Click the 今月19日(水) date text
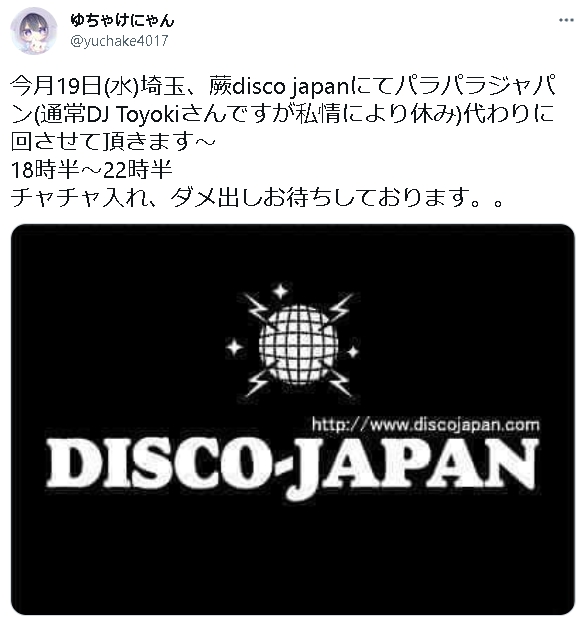The width and height of the screenshot is (588, 617). (x=74, y=86)
